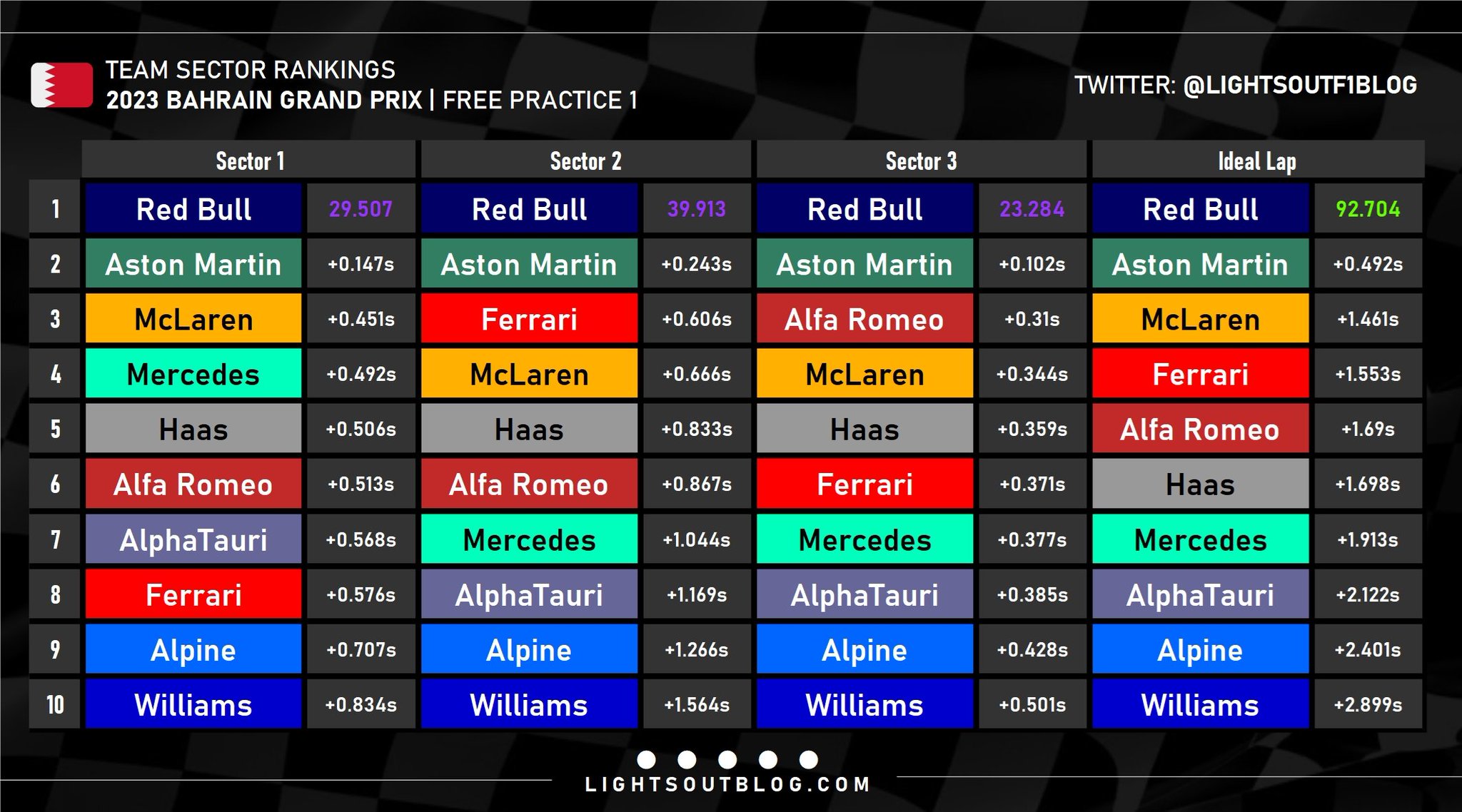Viewport: 1462px width, 812px height.
Task: Select the Sector 1 column header
Action: (x=249, y=161)
